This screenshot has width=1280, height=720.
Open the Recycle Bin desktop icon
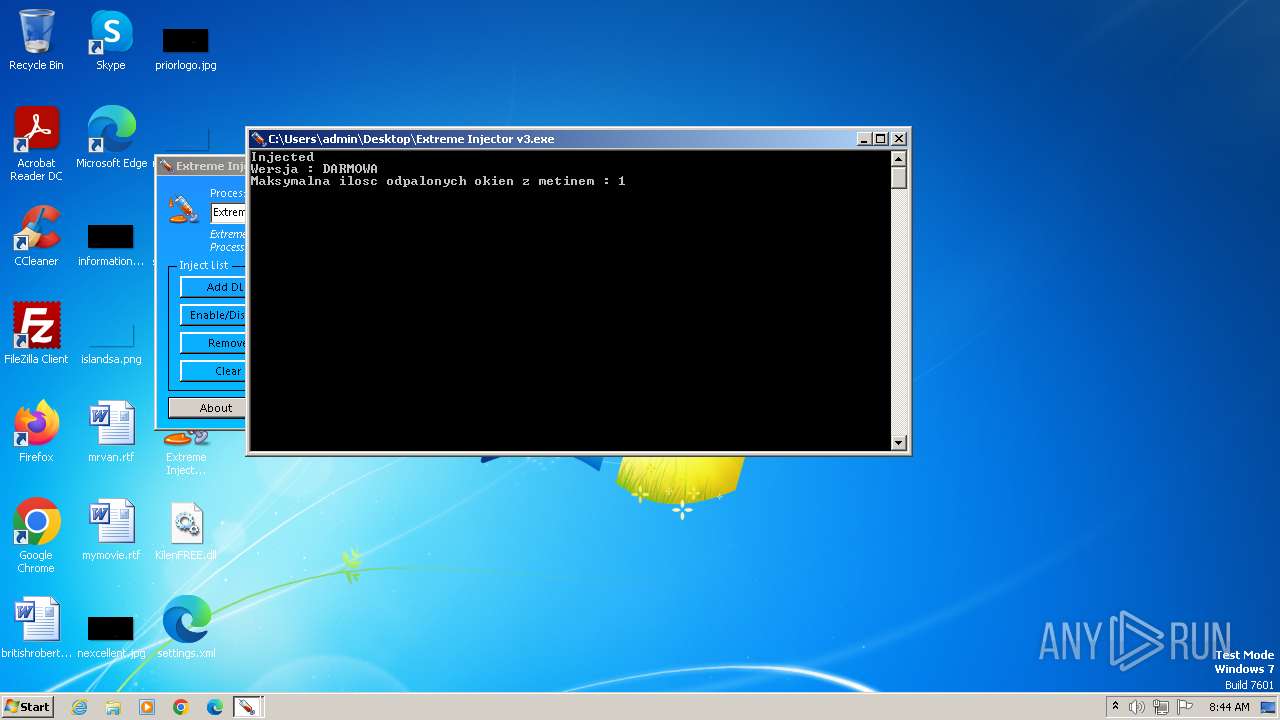36,40
